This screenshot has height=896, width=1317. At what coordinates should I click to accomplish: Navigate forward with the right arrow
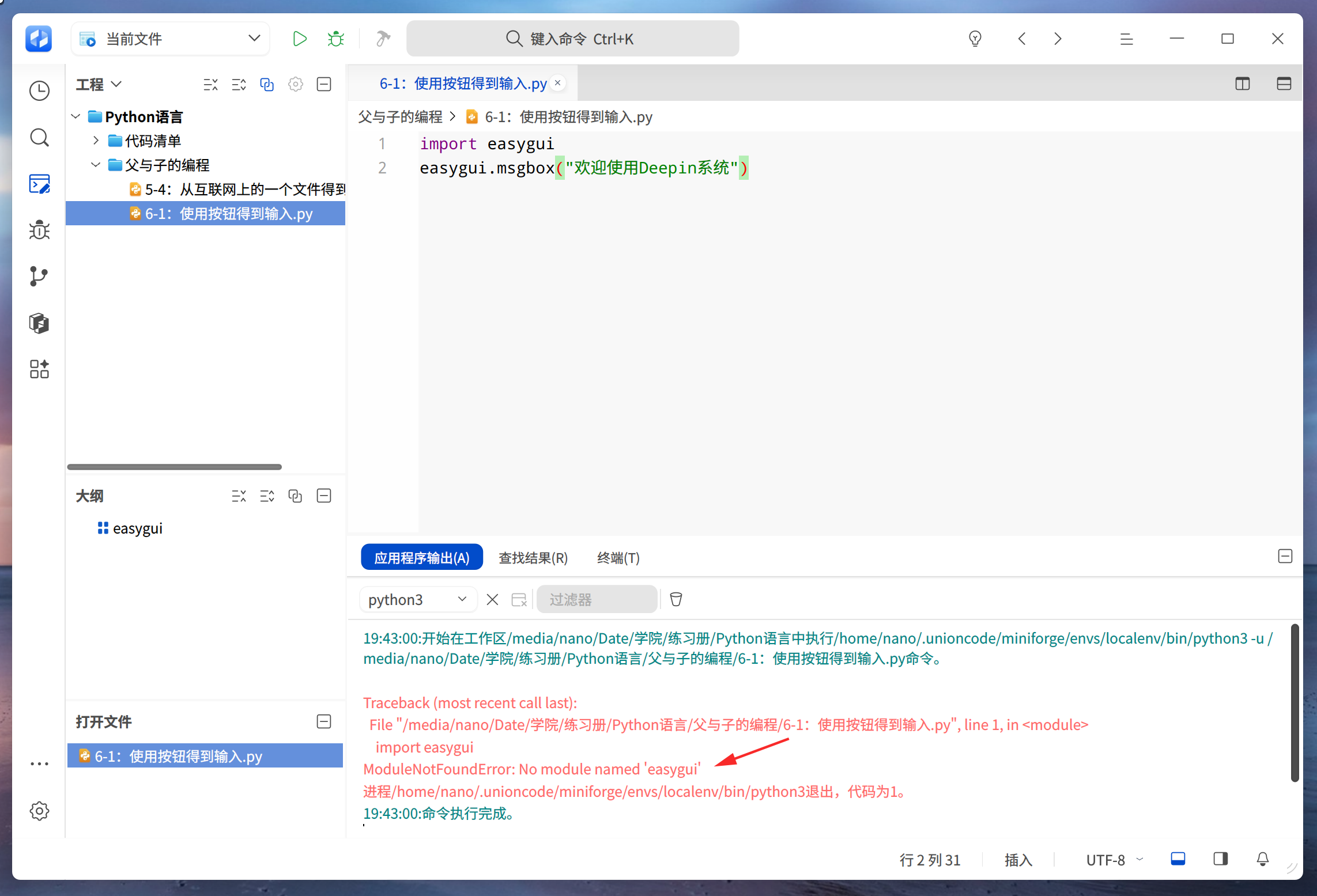click(x=1058, y=39)
